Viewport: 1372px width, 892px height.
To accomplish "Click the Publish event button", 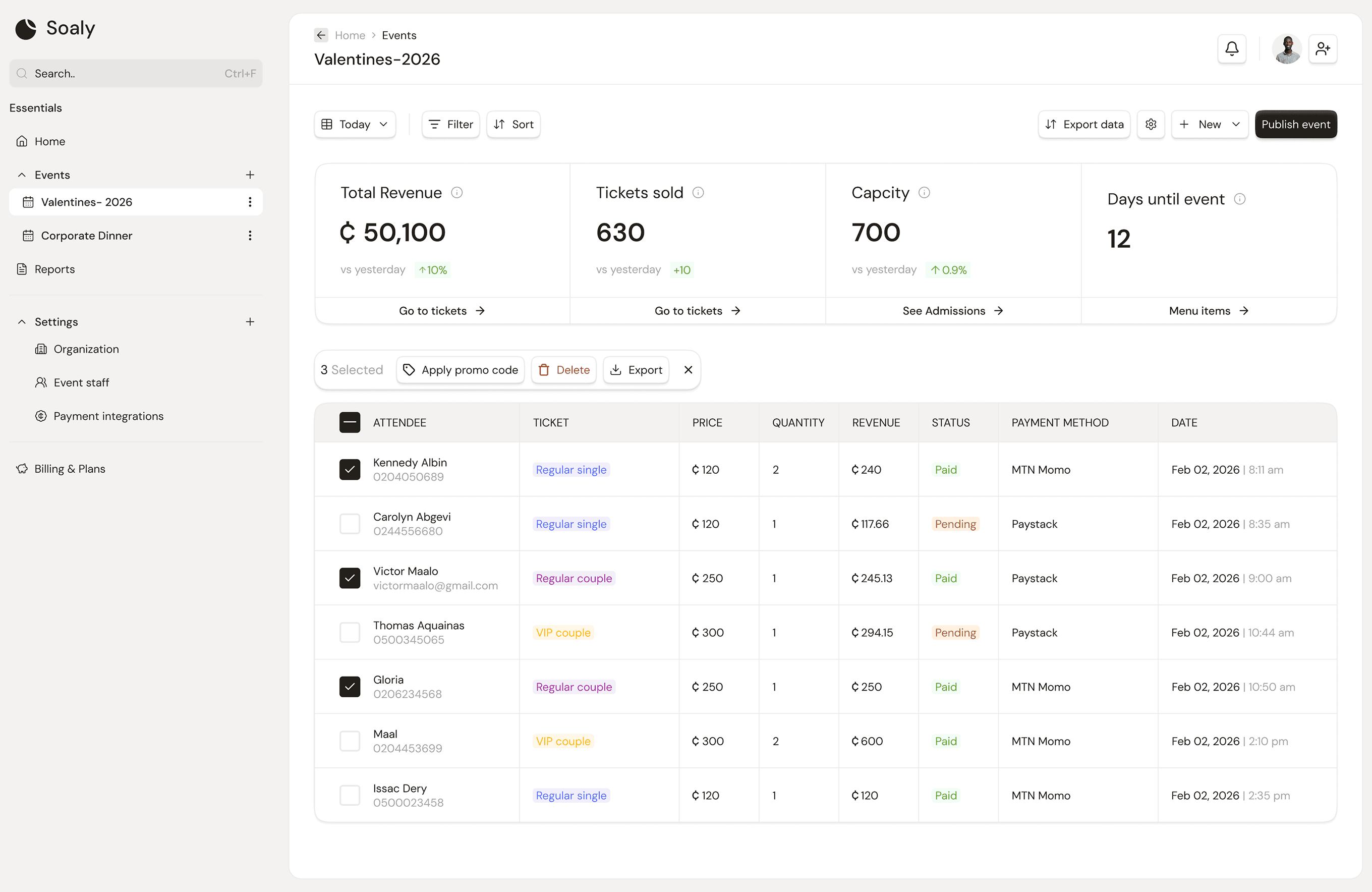I will pyautogui.click(x=1295, y=124).
